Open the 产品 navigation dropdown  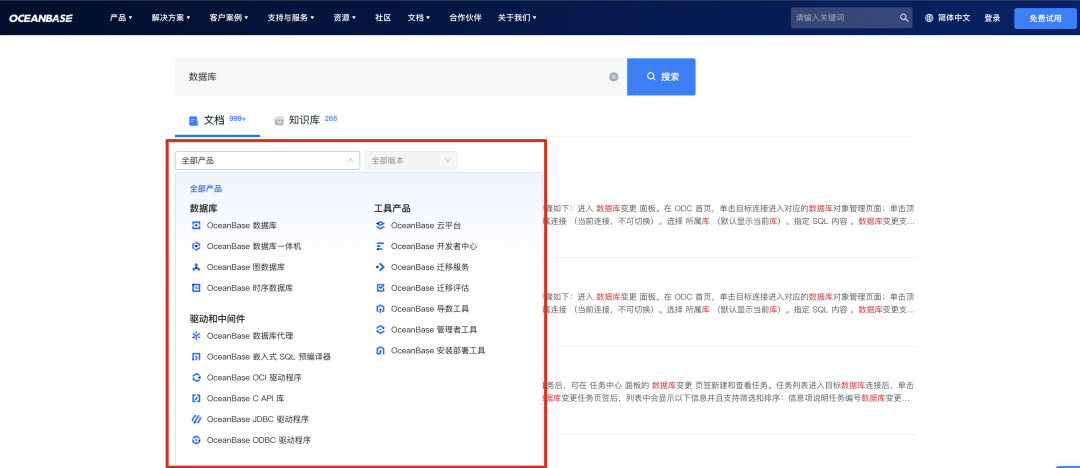(x=121, y=18)
